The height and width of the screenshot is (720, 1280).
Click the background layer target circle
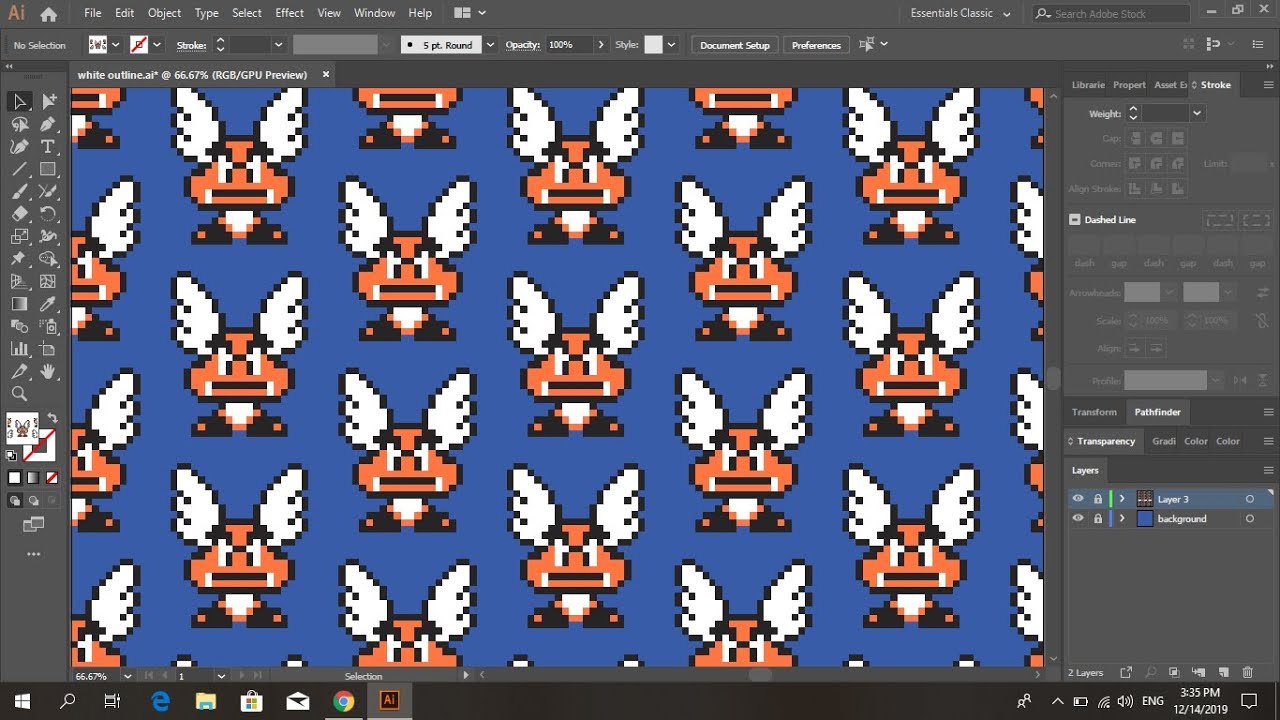point(1249,519)
